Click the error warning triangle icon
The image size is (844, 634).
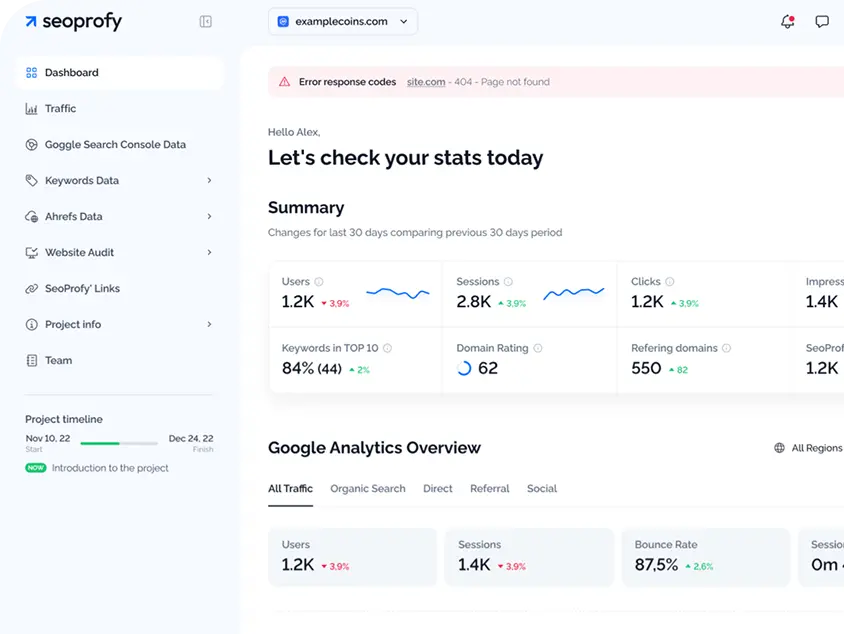point(284,82)
